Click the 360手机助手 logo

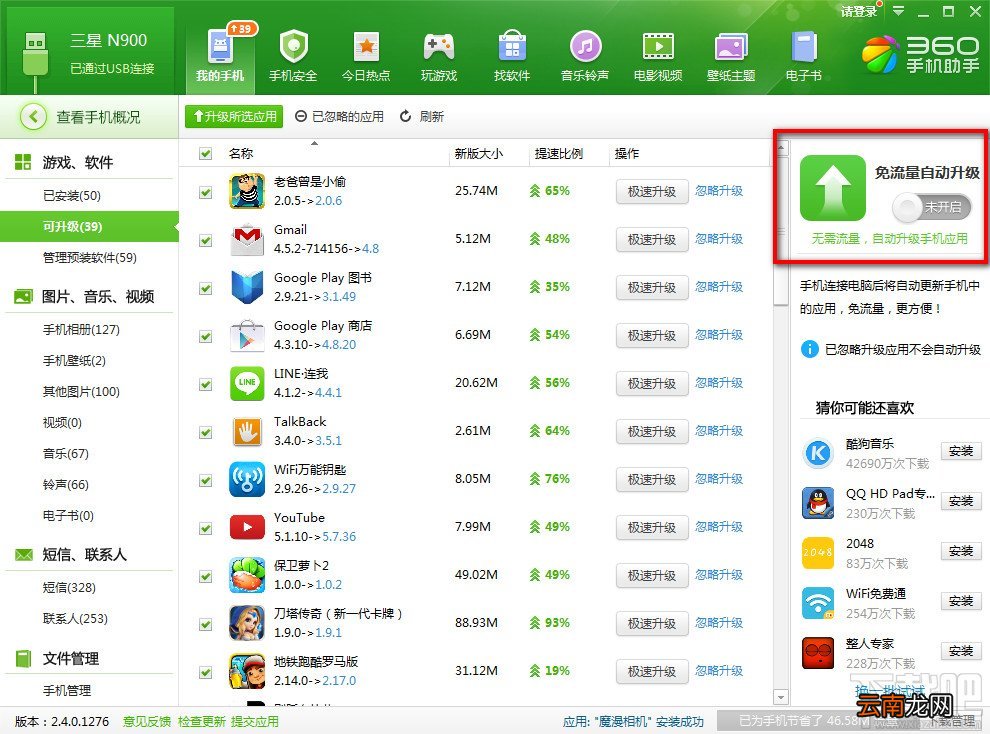point(921,54)
